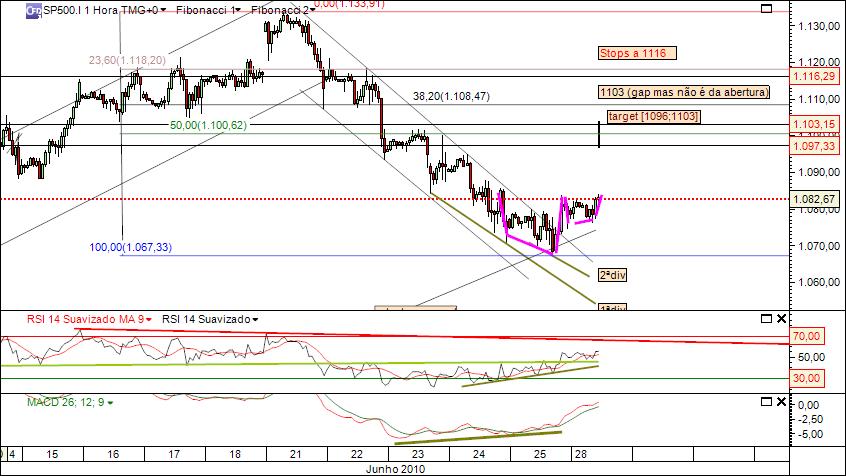Click date 15 on the time axis
This screenshot has width=846, height=476.
(x=52, y=454)
